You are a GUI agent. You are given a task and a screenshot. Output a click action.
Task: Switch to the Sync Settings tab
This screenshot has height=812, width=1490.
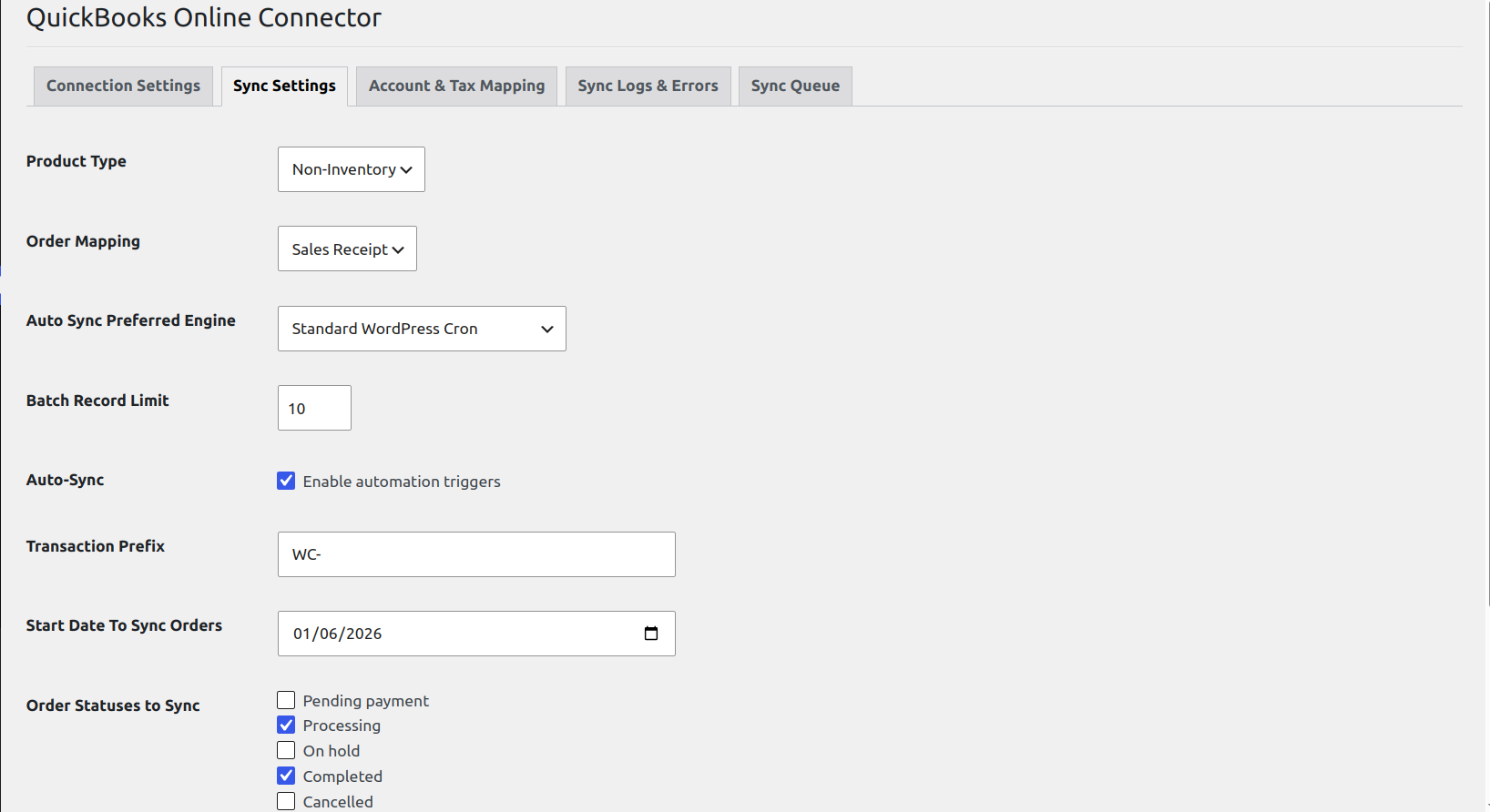pyautogui.click(x=284, y=86)
